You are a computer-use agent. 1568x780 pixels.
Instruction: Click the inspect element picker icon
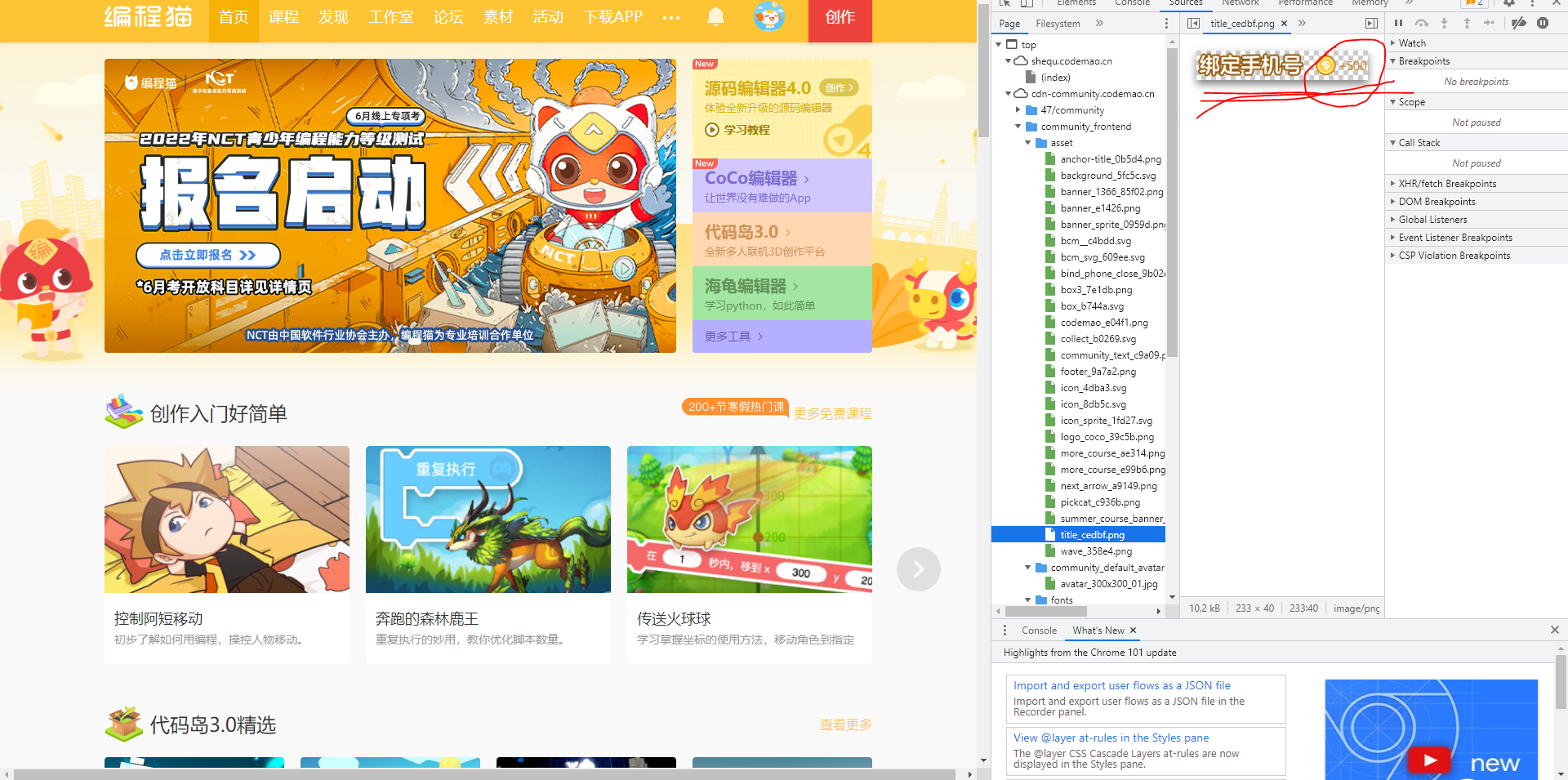pyautogui.click(x=1005, y=3)
